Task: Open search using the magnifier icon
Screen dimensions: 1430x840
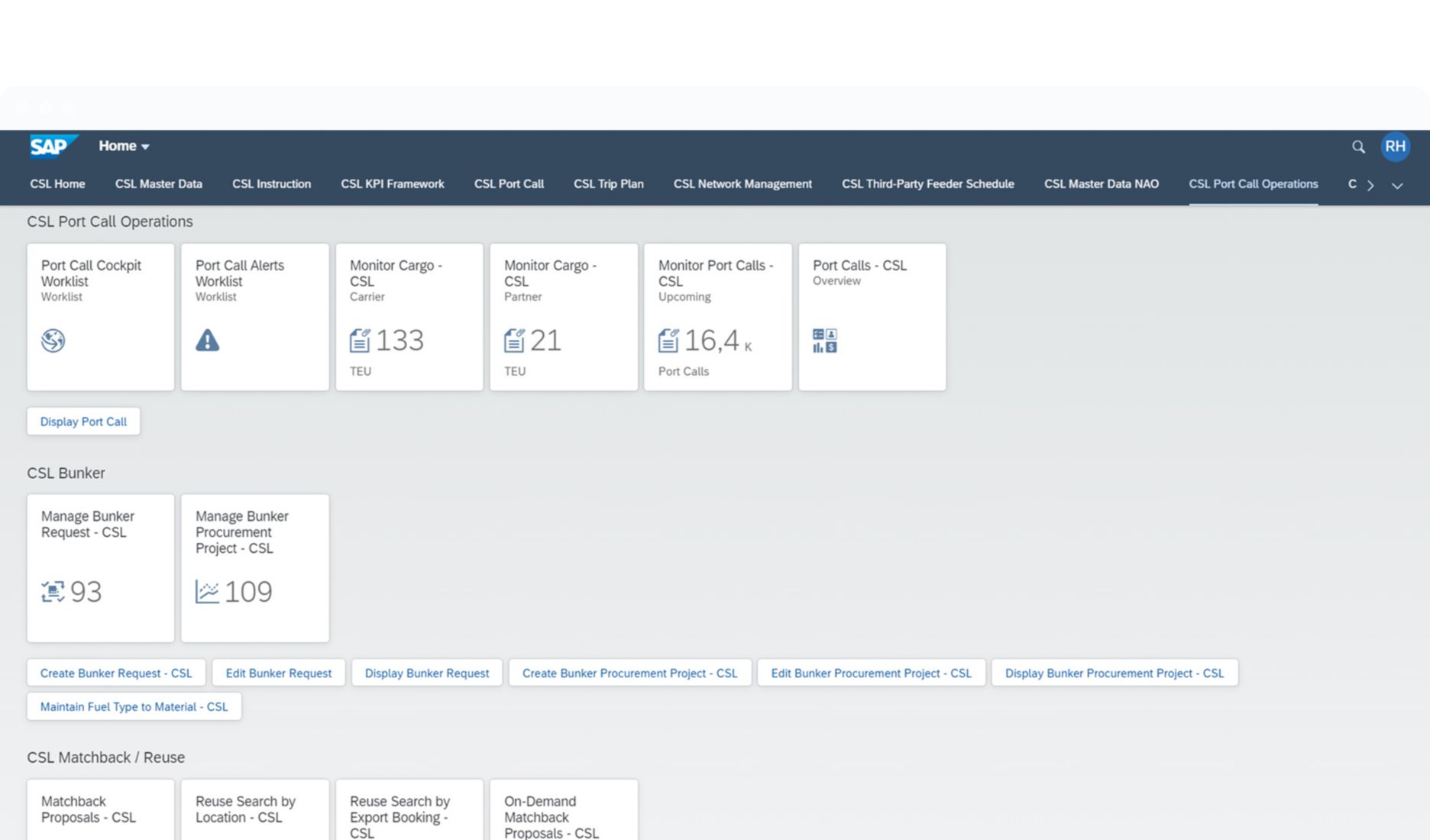Action: (x=1358, y=145)
